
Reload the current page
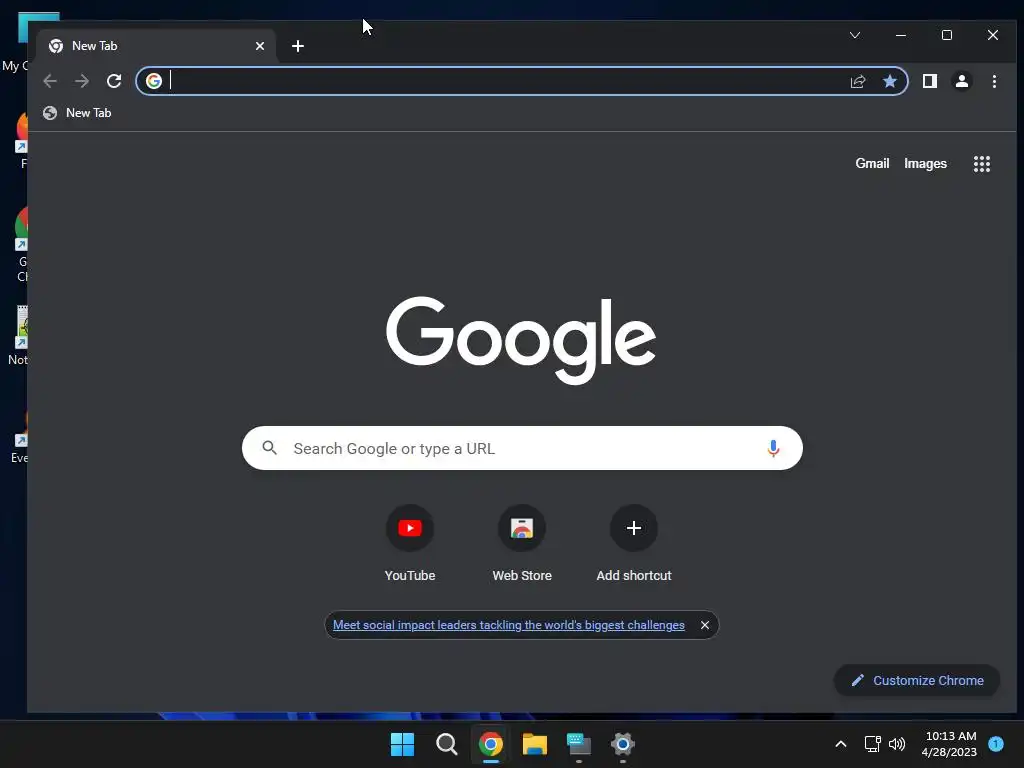[114, 81]
